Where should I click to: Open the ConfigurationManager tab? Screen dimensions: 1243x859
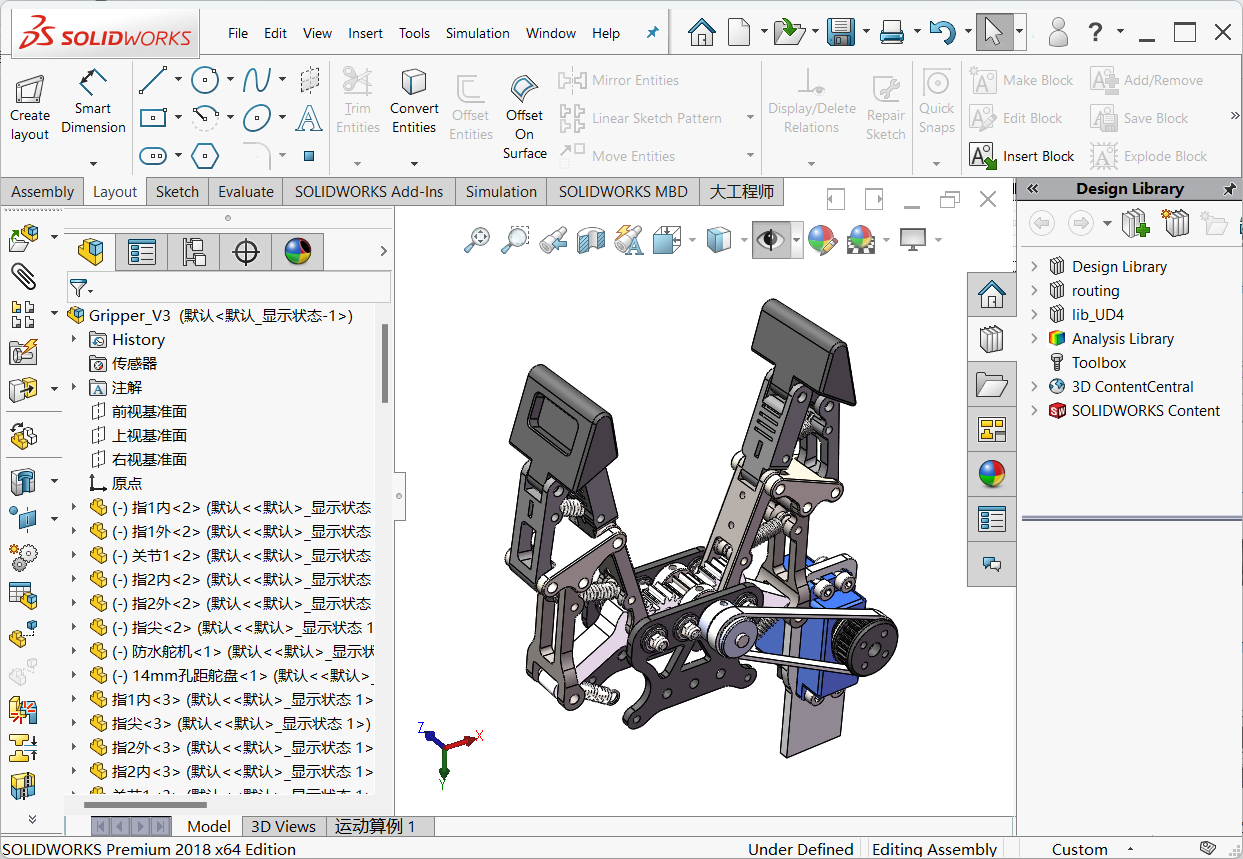[194, 251]
